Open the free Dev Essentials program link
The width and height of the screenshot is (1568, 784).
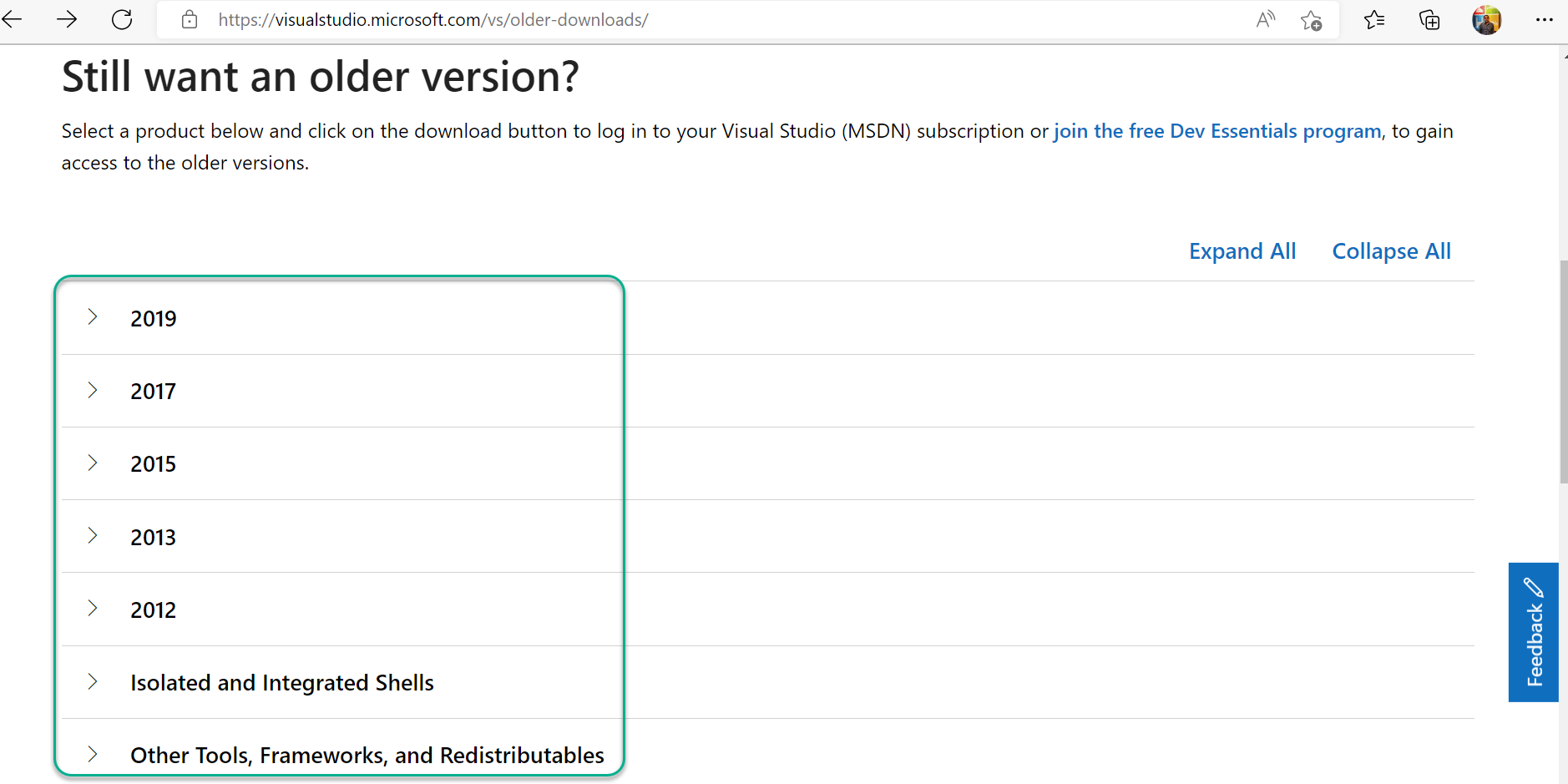(1216, 131)
